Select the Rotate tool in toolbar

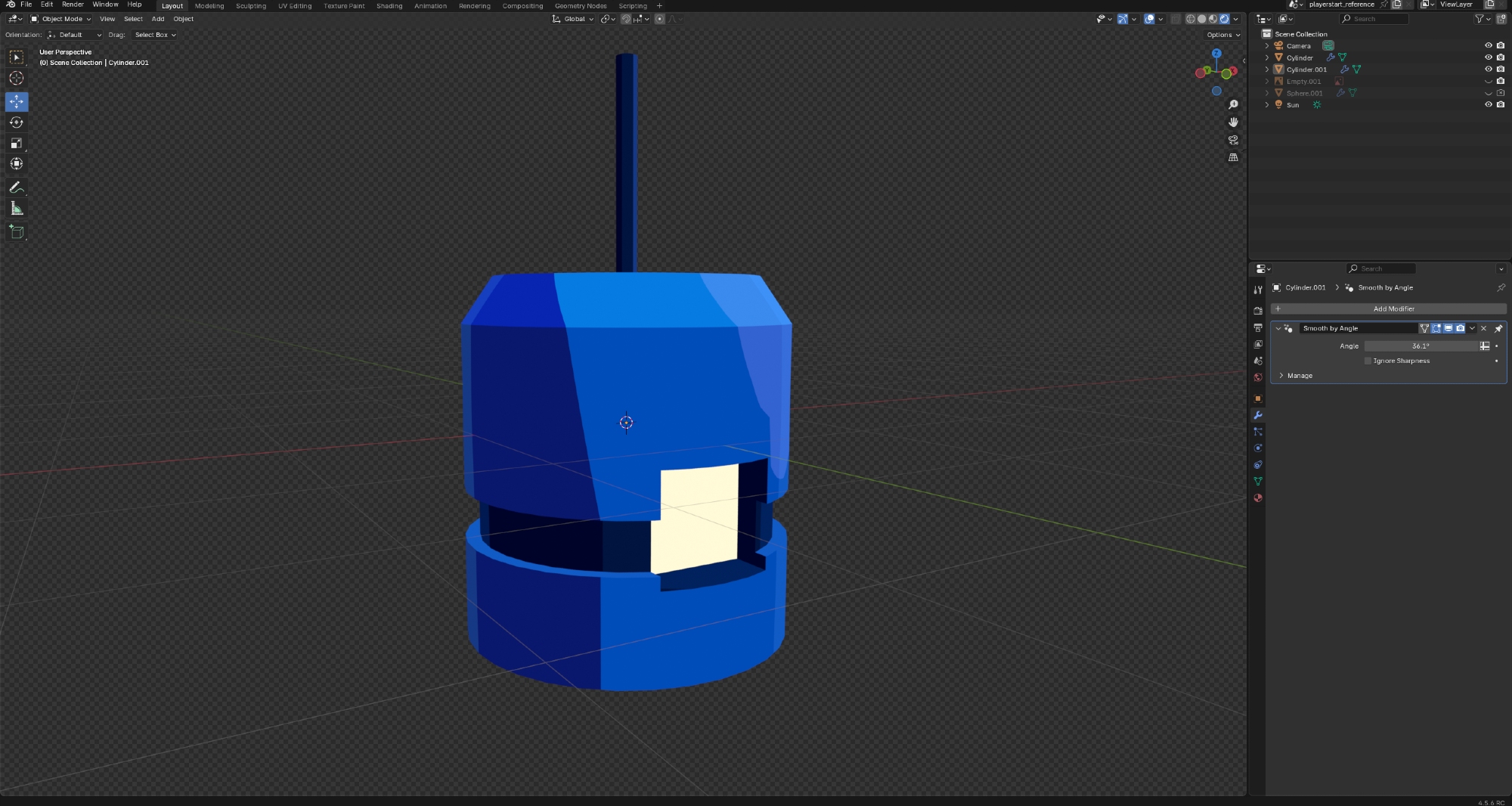pos(17,122)
